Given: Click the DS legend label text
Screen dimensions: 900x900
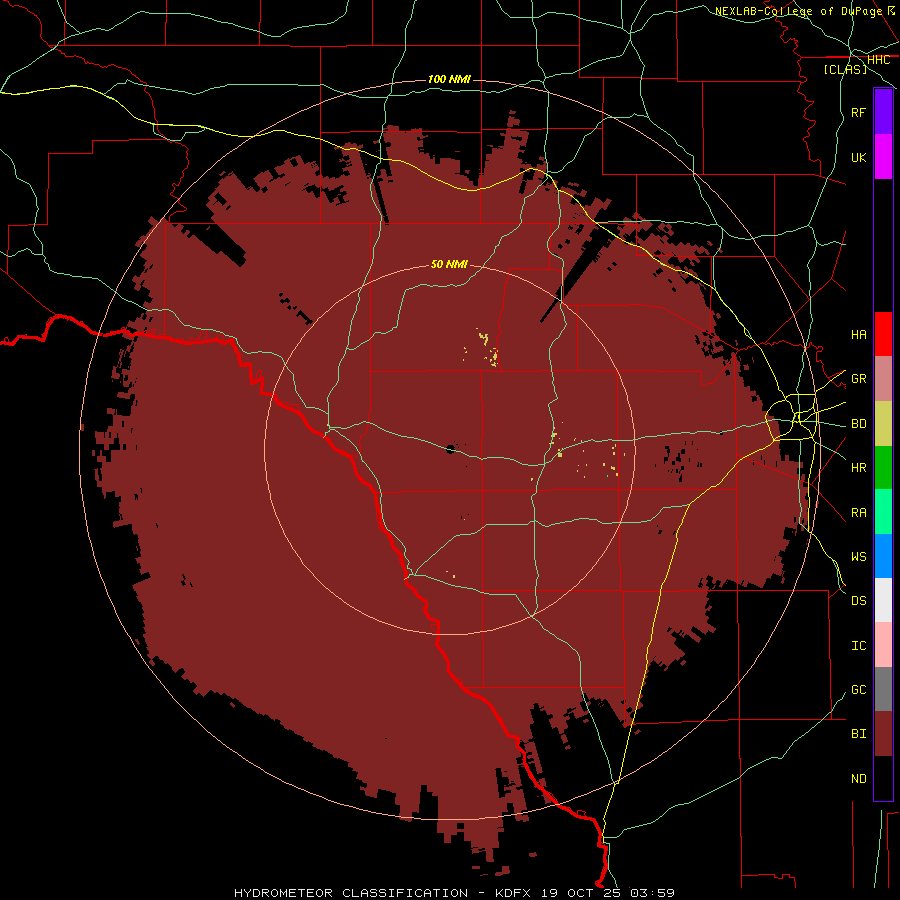Looking at the screenshot, I should point(859,601).
